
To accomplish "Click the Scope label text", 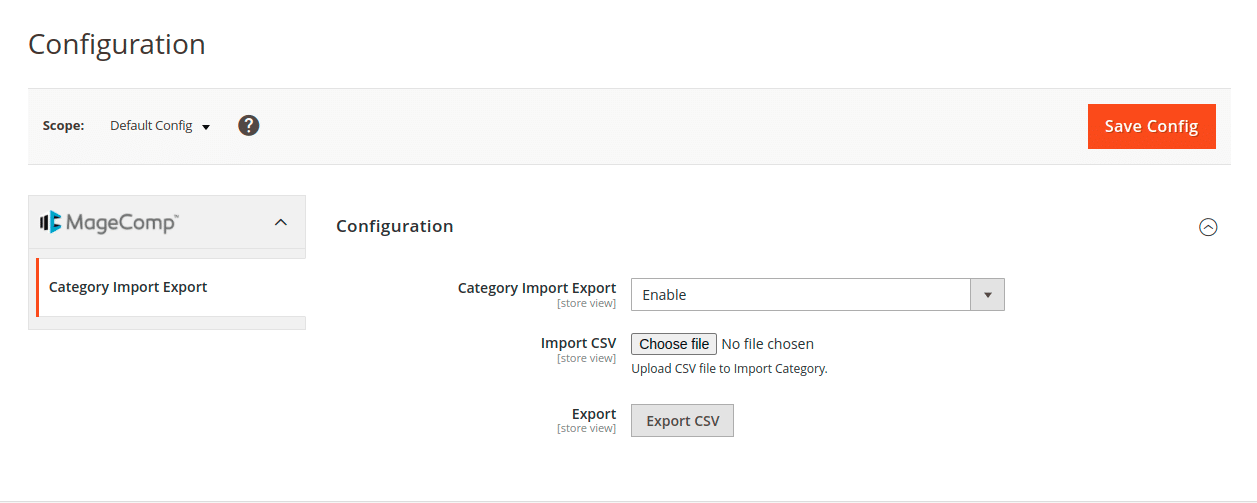I will tap(63, 126).
